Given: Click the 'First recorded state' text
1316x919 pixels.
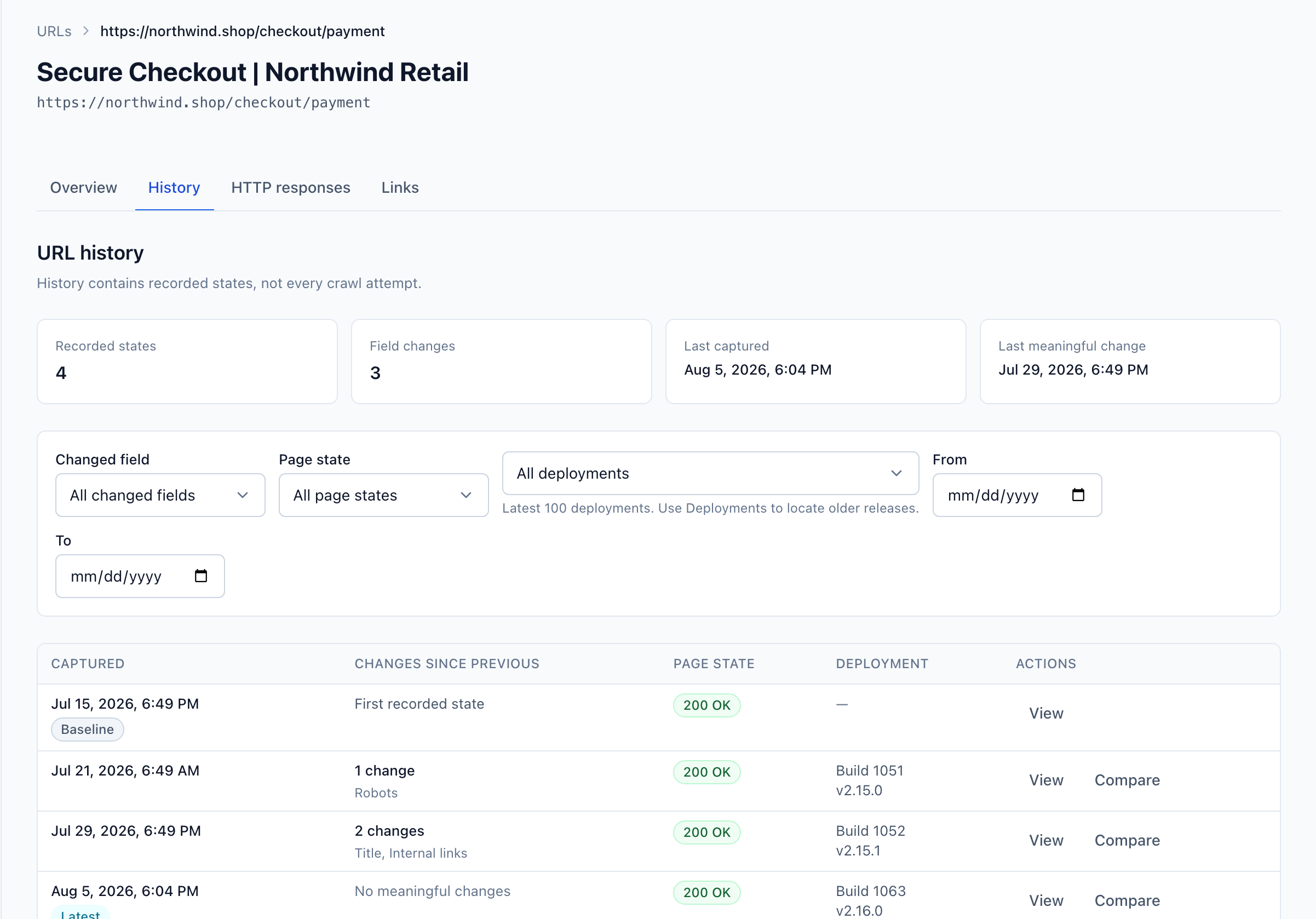Looking at the screenshot, I should (x=419, y=703).
